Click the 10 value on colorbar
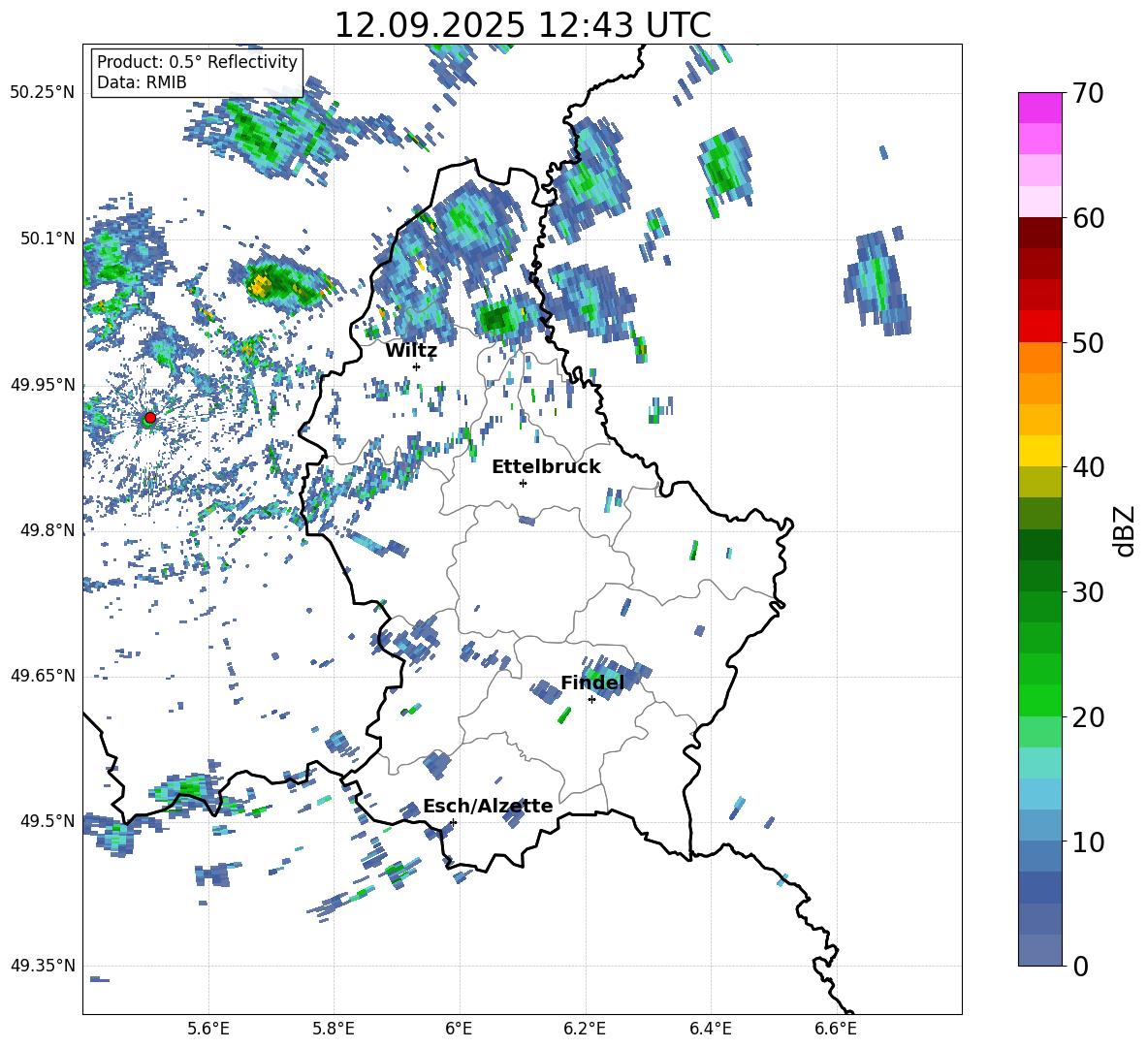The height and width of the screenshot is (1048, 1148). pyautogui.click(x=1089, y=842)
